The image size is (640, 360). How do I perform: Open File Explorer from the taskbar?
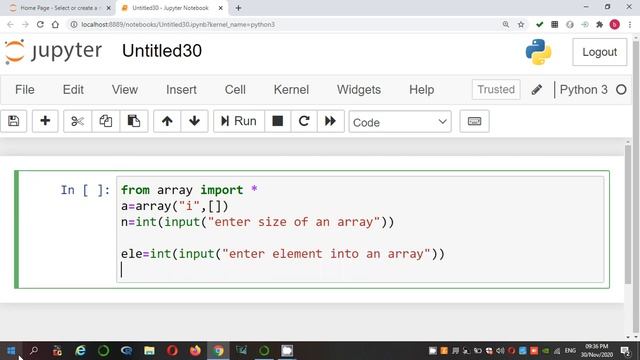149,351
